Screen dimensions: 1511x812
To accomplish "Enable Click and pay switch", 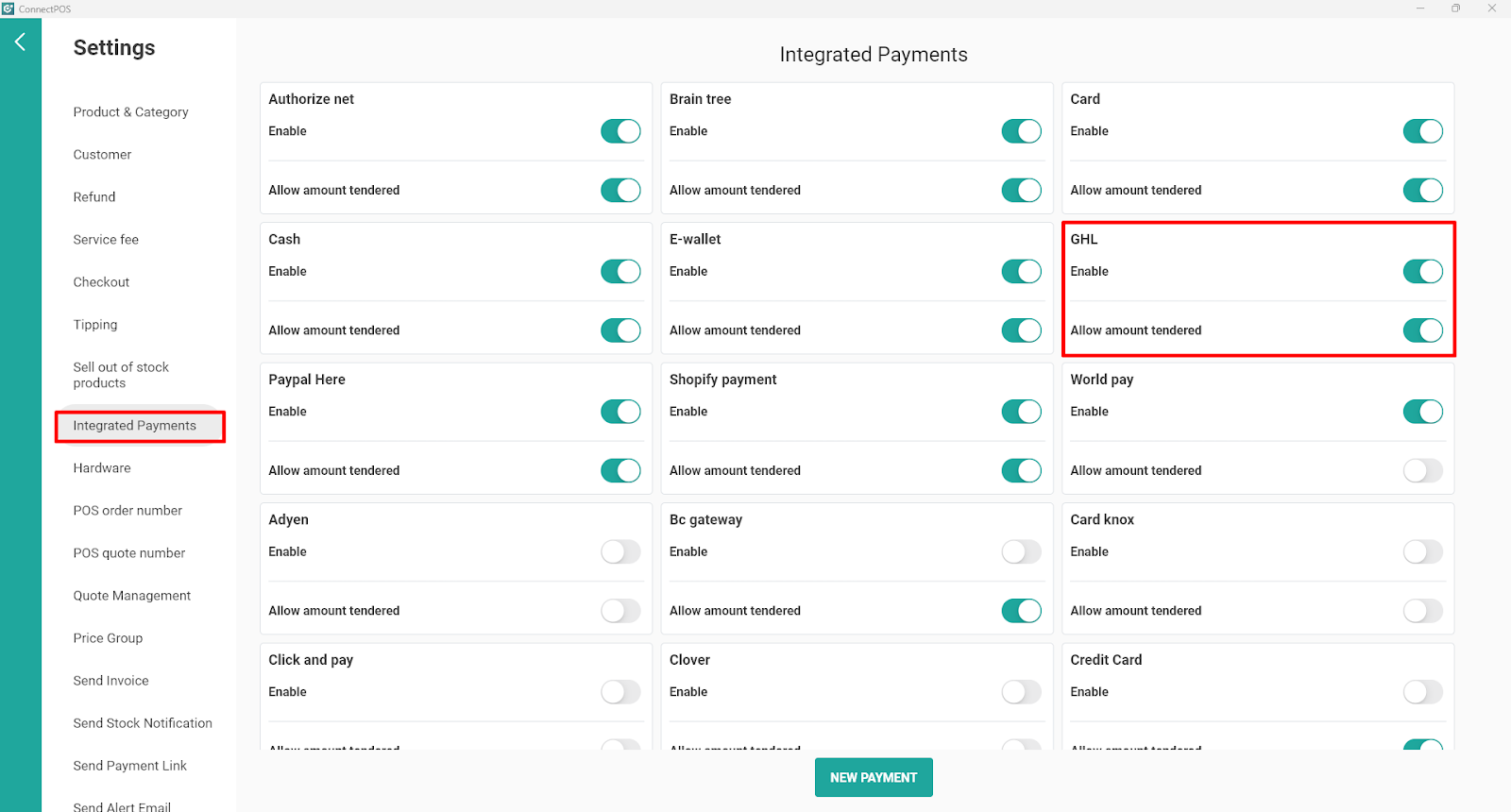I will 620,692.
